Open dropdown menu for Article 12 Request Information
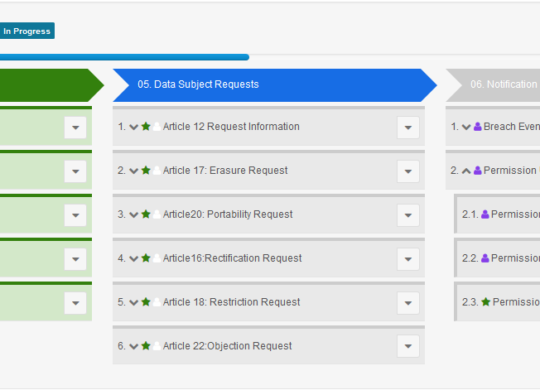 click(408, 127)
